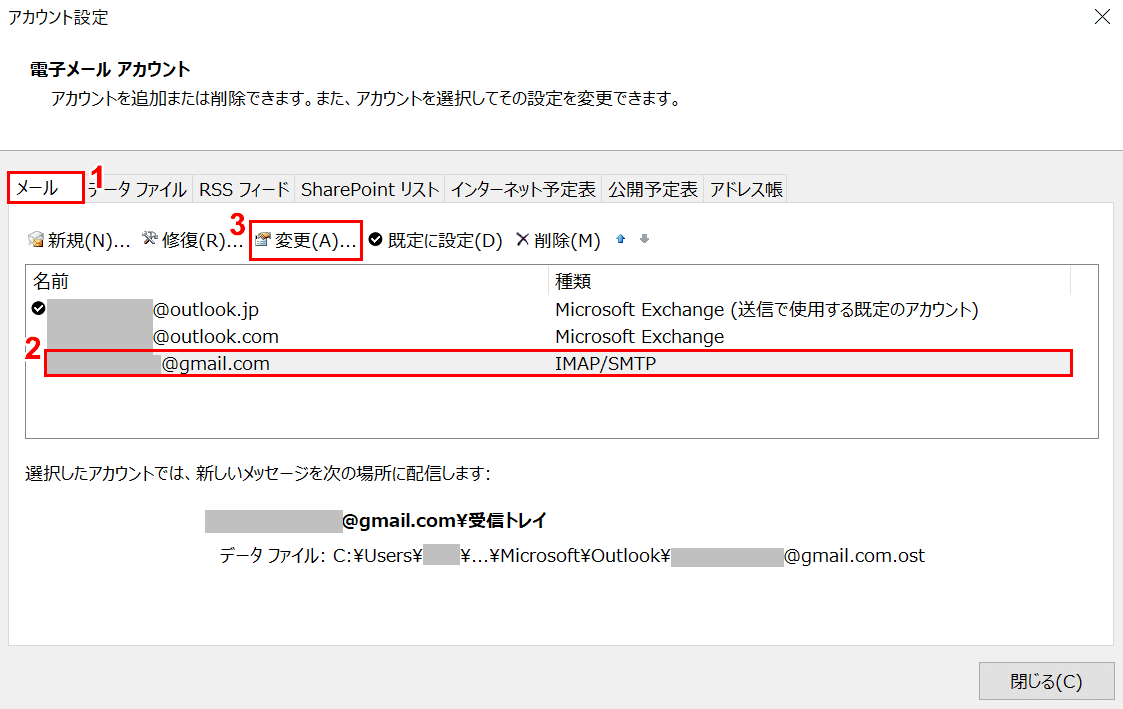Open Change (変更) account settings
1123x709 pixels.
[306, 240]
